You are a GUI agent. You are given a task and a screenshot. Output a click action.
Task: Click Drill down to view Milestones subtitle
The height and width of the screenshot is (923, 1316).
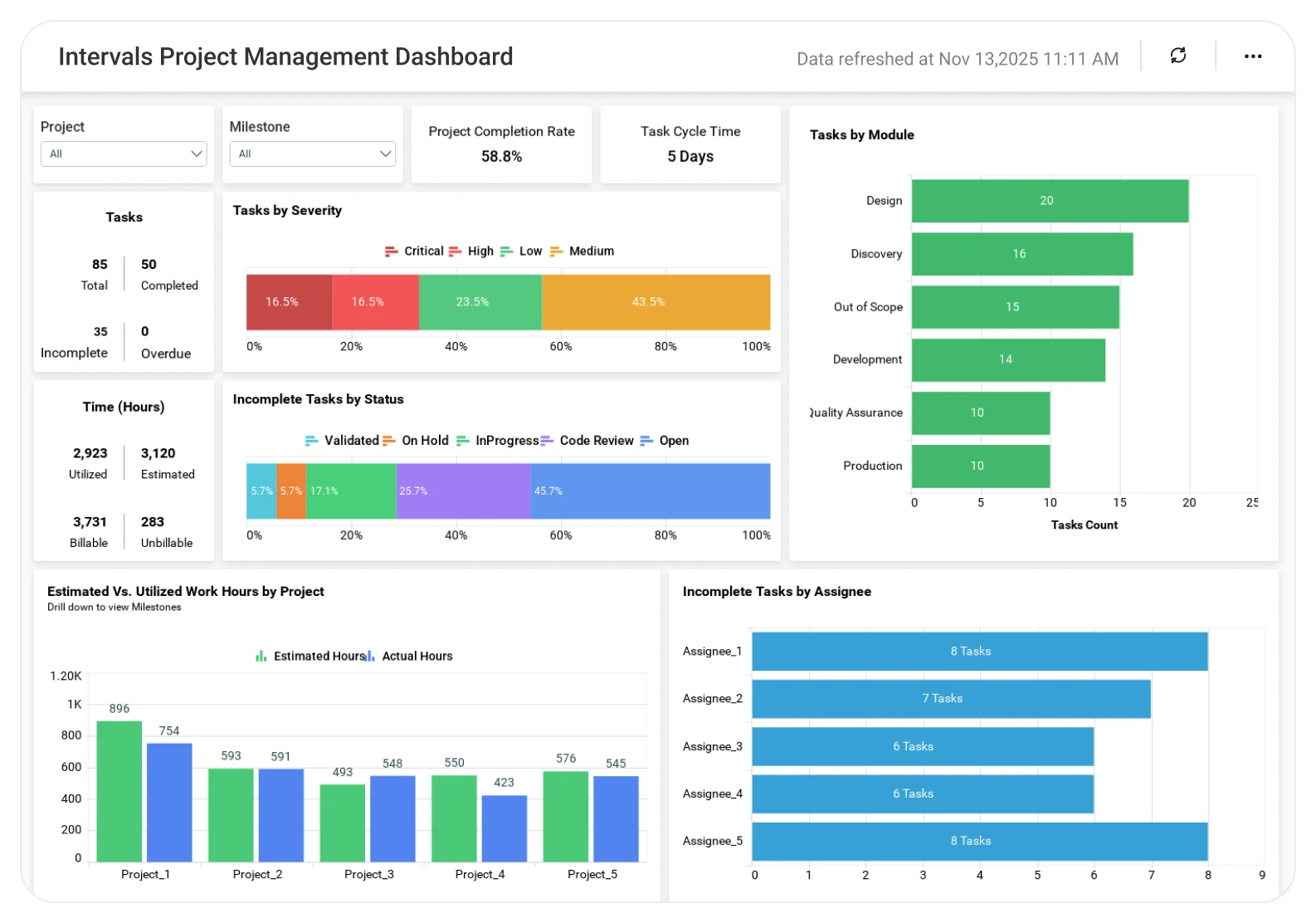click(x=114, y=607)
